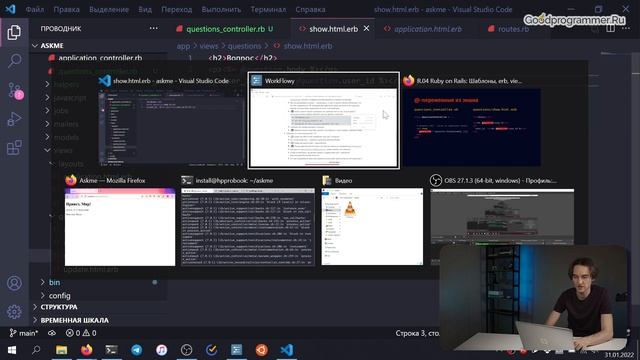Screen dimensions: 640x360
Task: Click the VS Code logo in title bar
Action: click(10, 9)
